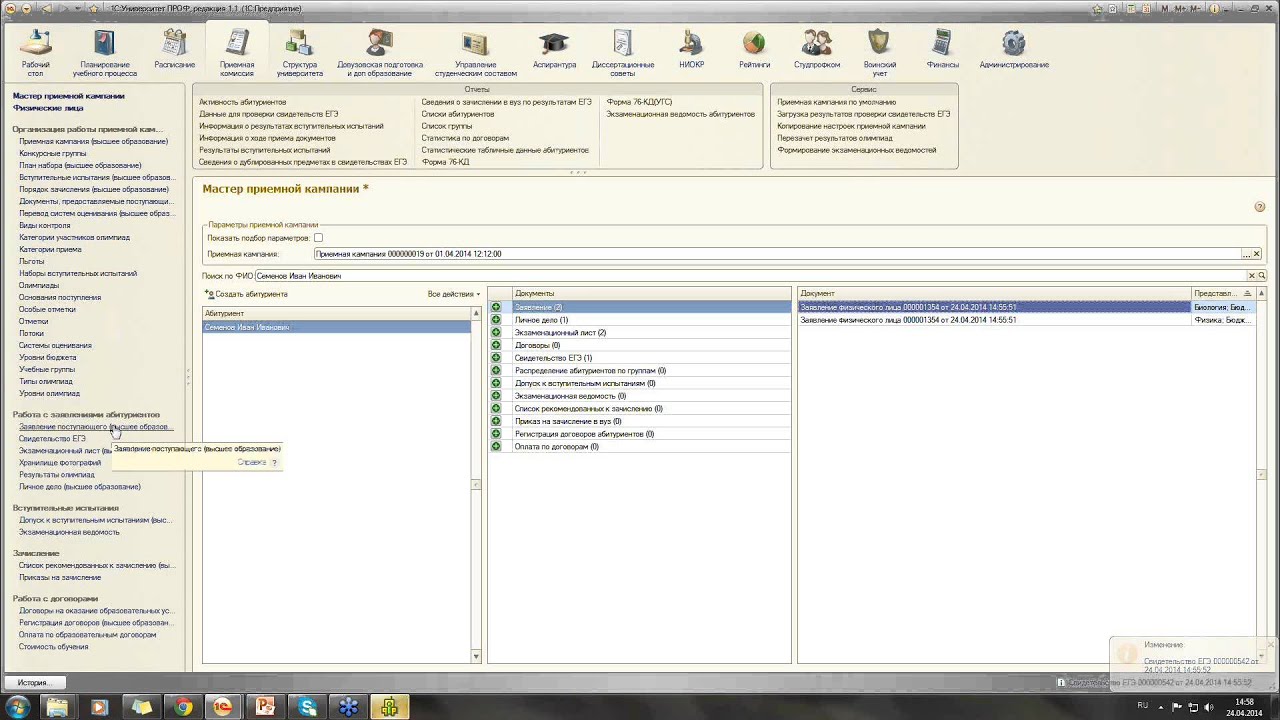The height and width of the screenshot is (720, 1280).
Task: Click green plus beside Оплата по договорам (0)
Action: [x=496, y=447]
